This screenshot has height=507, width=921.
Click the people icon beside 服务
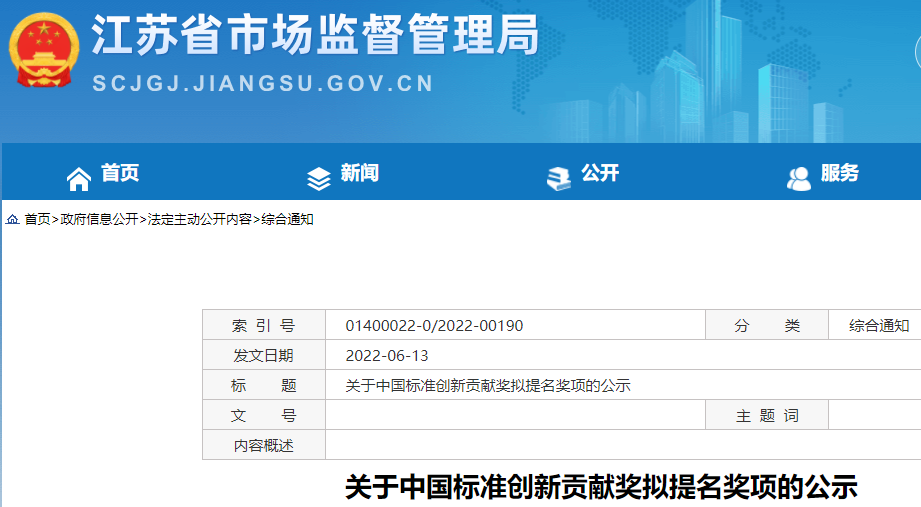[x=799, y=178]
